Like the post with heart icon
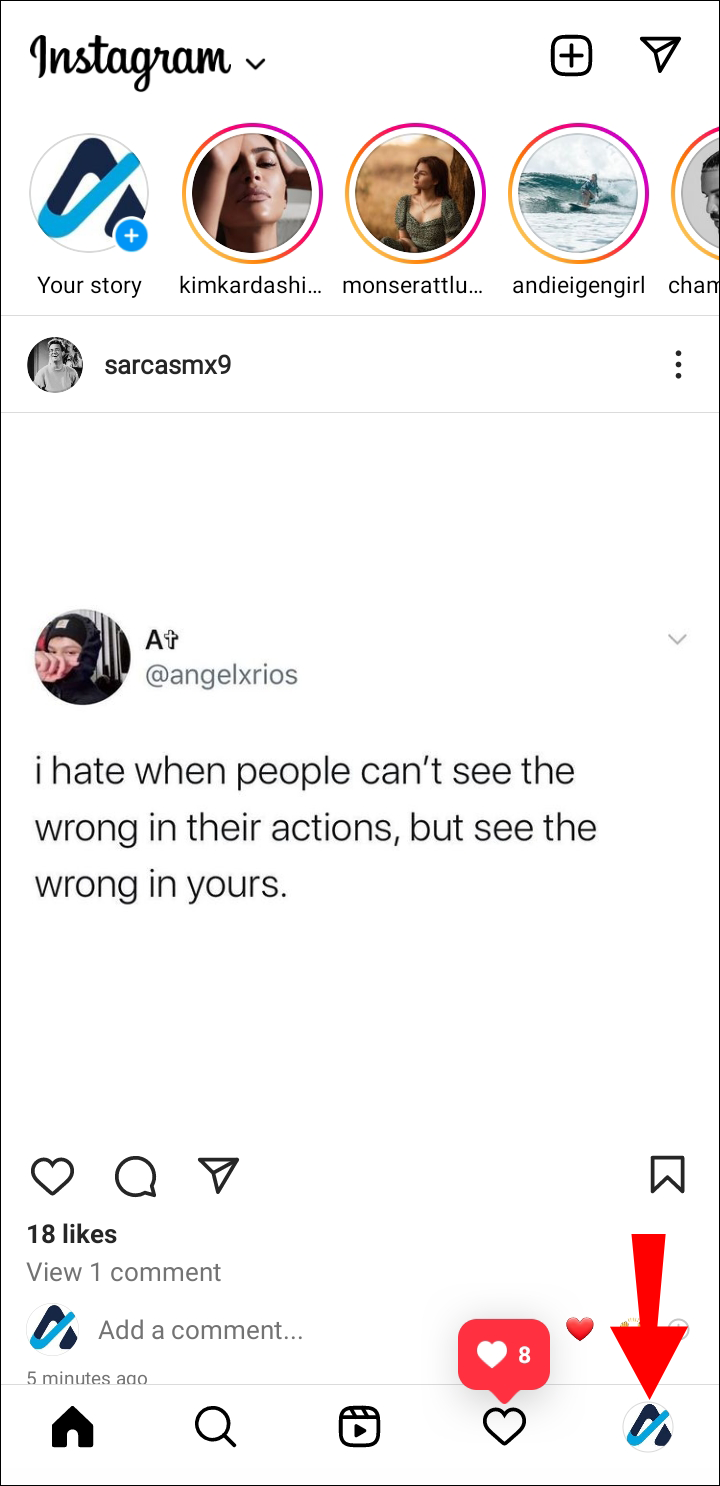 tap(52, 1176)
